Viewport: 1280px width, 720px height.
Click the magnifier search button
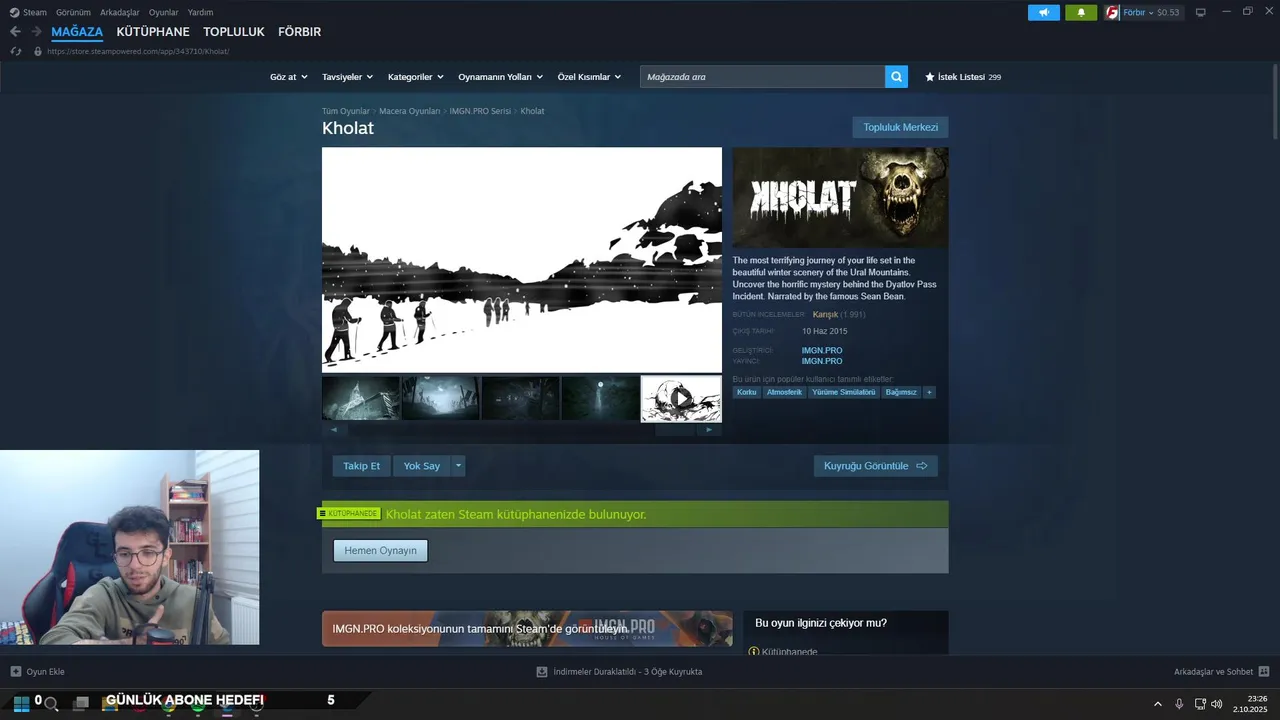[x=896, y=76]
